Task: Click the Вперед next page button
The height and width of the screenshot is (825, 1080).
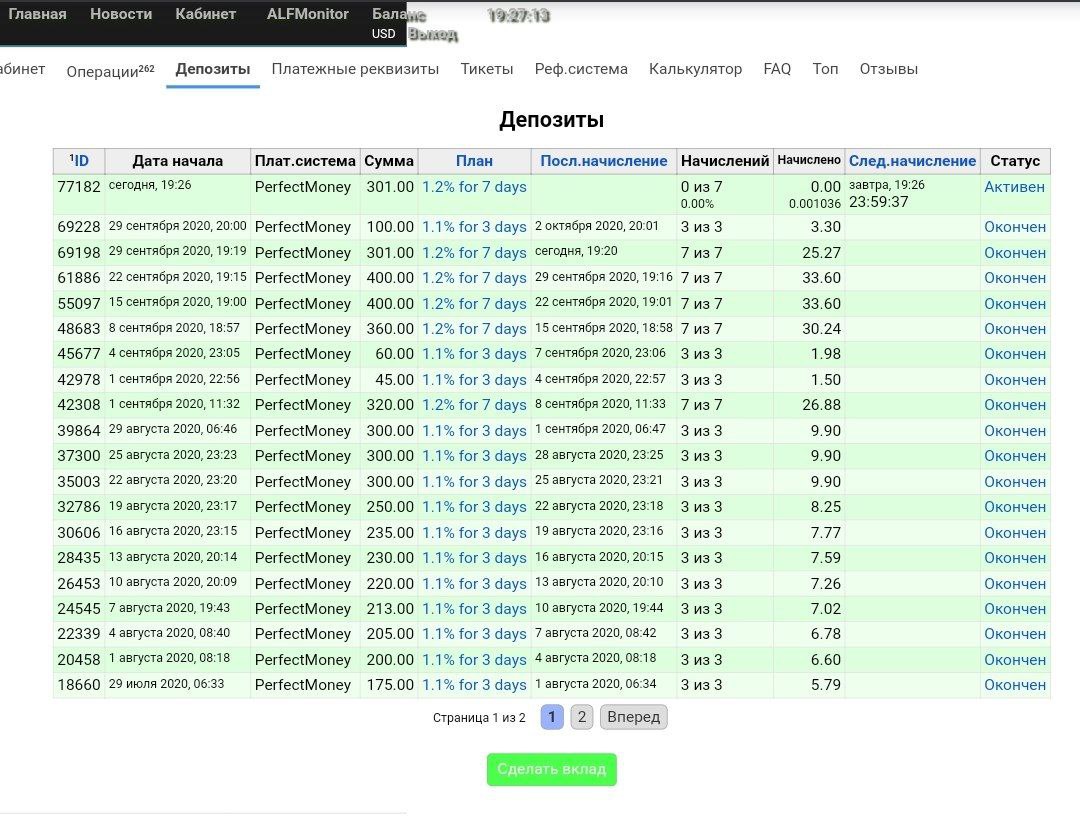Action: pos(633,717)
